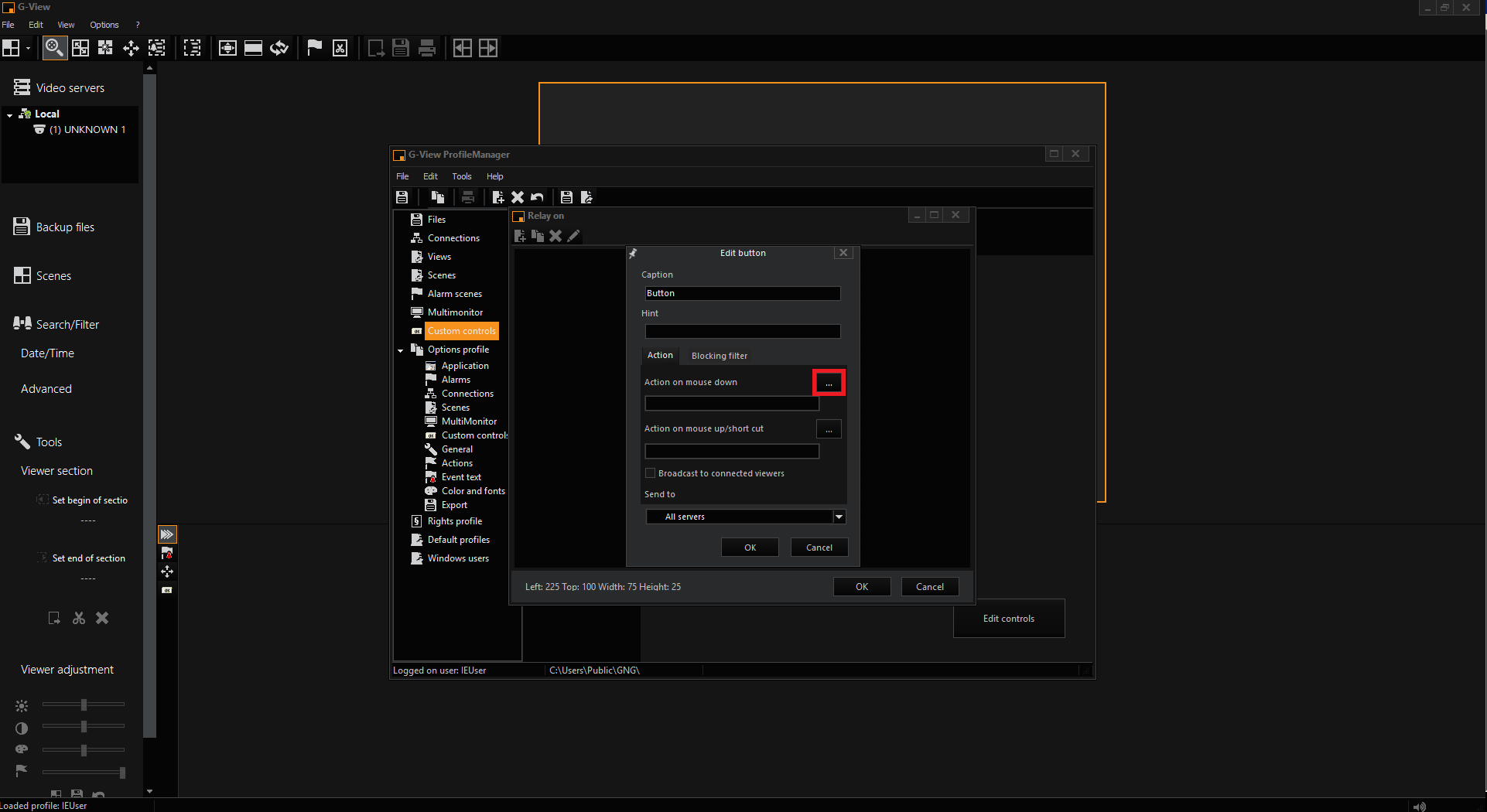The width and height of the screenshot is (1487, 812).
Task: Open the view layout dropdown arrow
Action: pos(28,48)
